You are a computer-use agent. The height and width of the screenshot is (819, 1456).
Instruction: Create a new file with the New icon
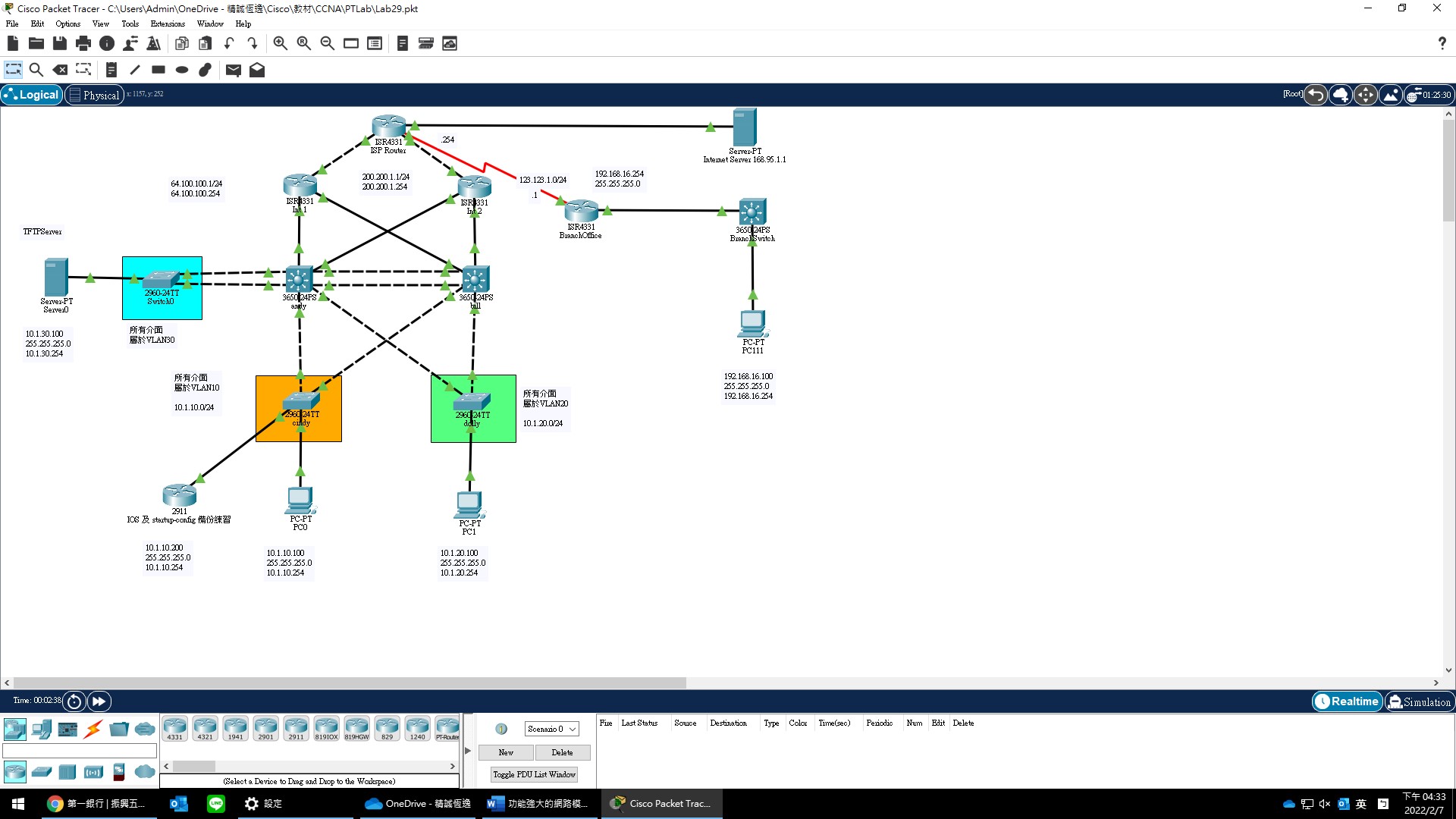tap(13, 43)
